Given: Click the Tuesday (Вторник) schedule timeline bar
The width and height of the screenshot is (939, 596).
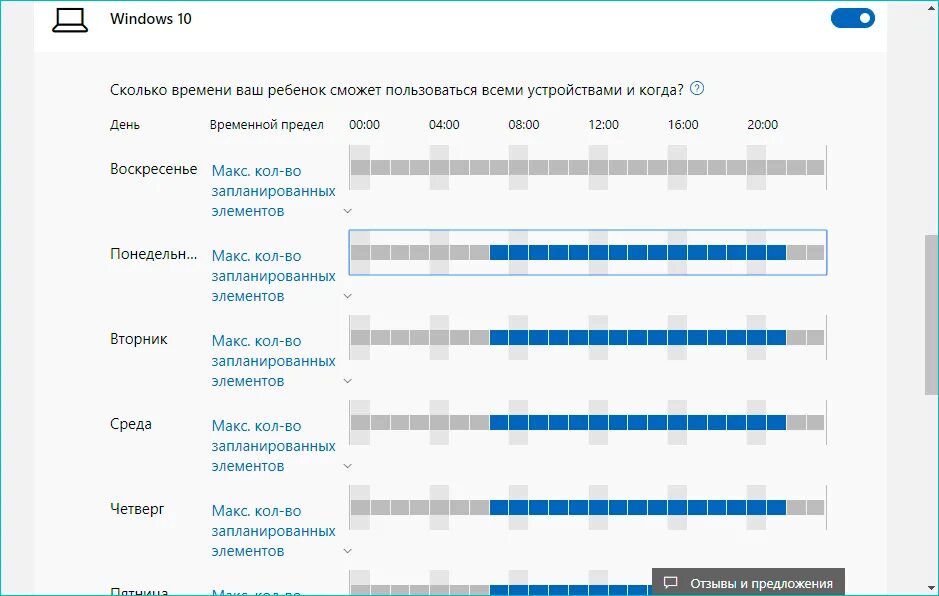Looking at the screenshot, I should tap(587, 338).
